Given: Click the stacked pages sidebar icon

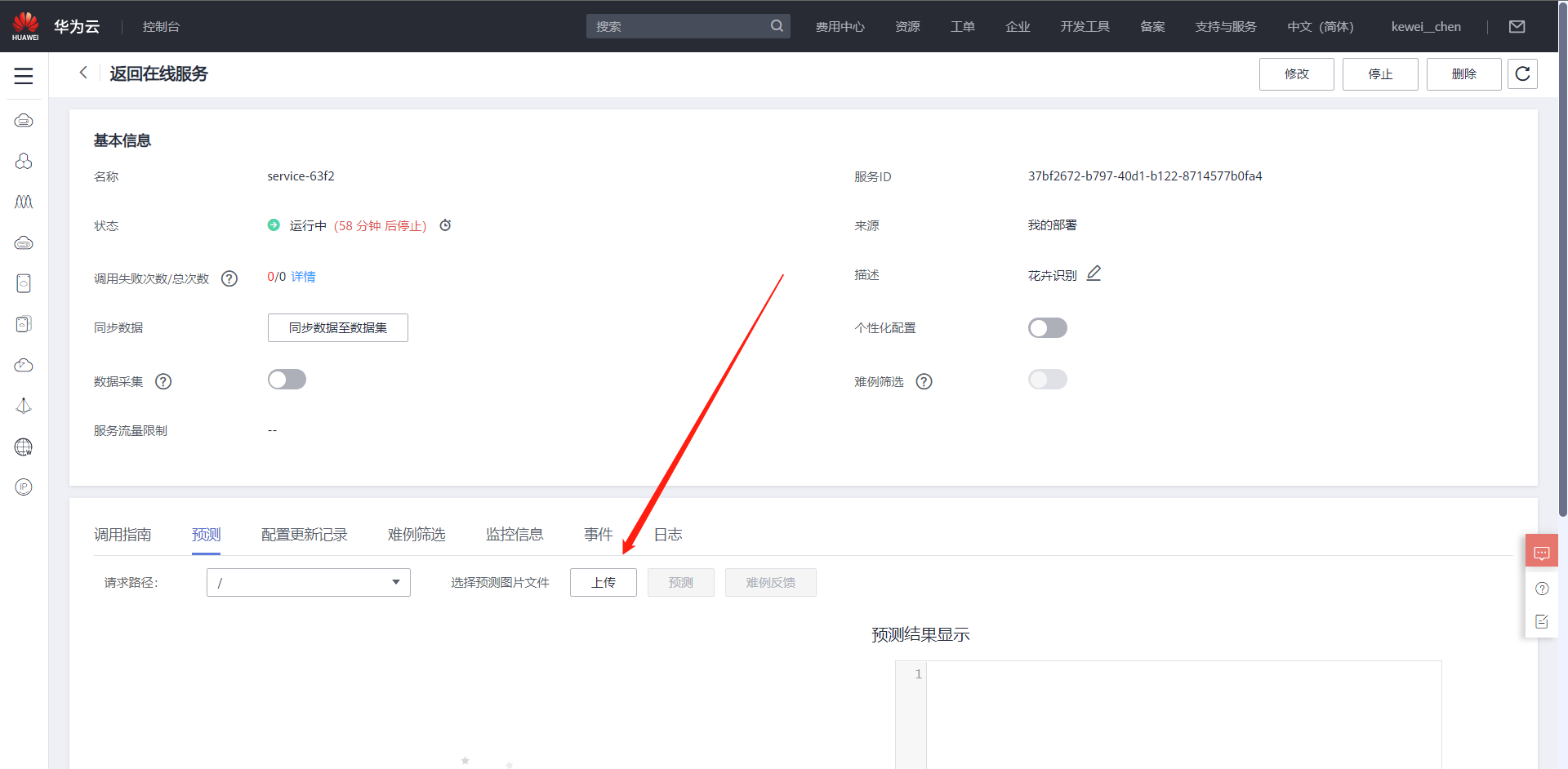Looking at the screenshot, I should [24, 324].
